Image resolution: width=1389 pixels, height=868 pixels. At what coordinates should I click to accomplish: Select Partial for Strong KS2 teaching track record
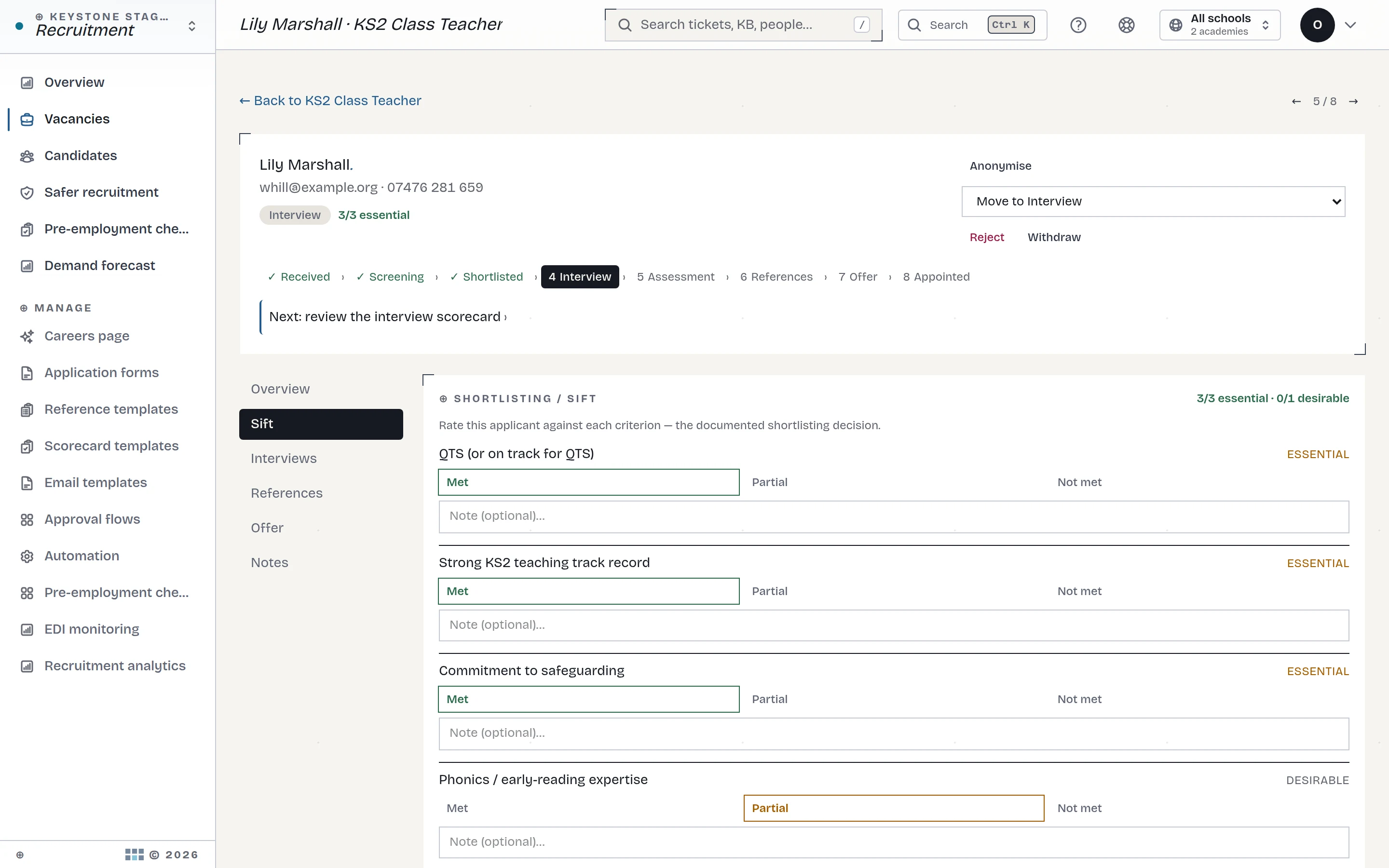tap(894, 591)
